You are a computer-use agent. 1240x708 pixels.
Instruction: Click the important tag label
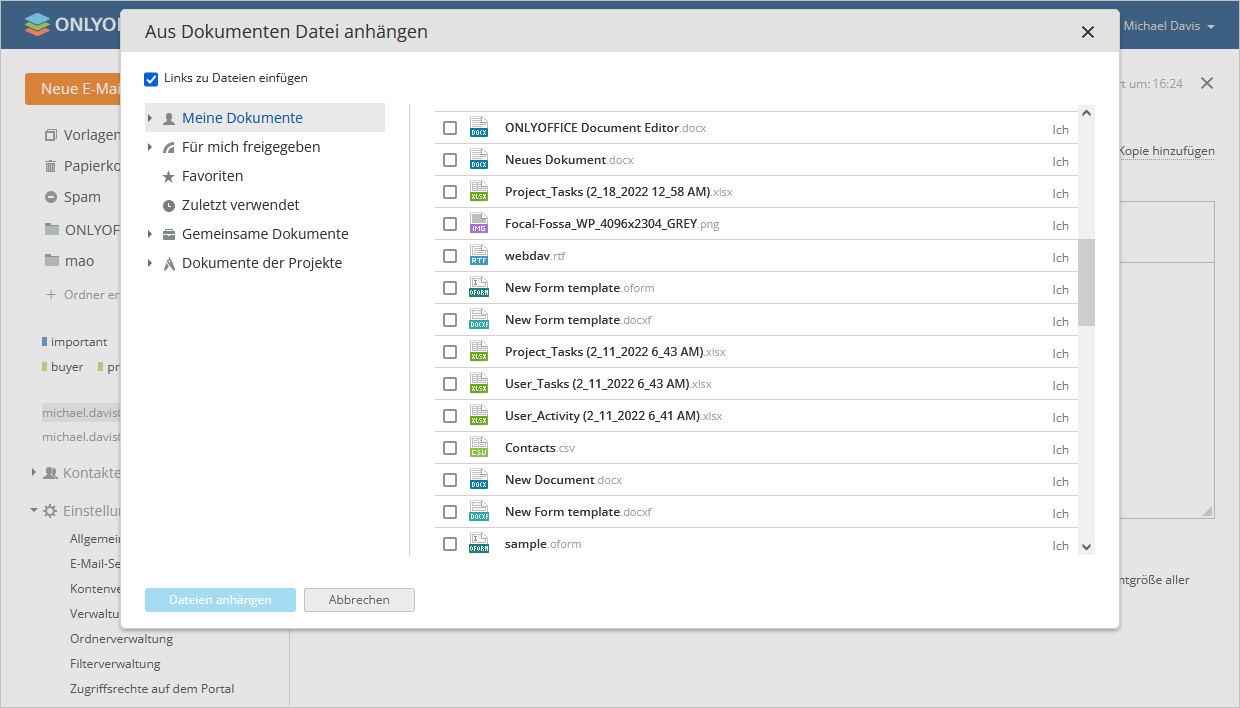pos(79,342)
